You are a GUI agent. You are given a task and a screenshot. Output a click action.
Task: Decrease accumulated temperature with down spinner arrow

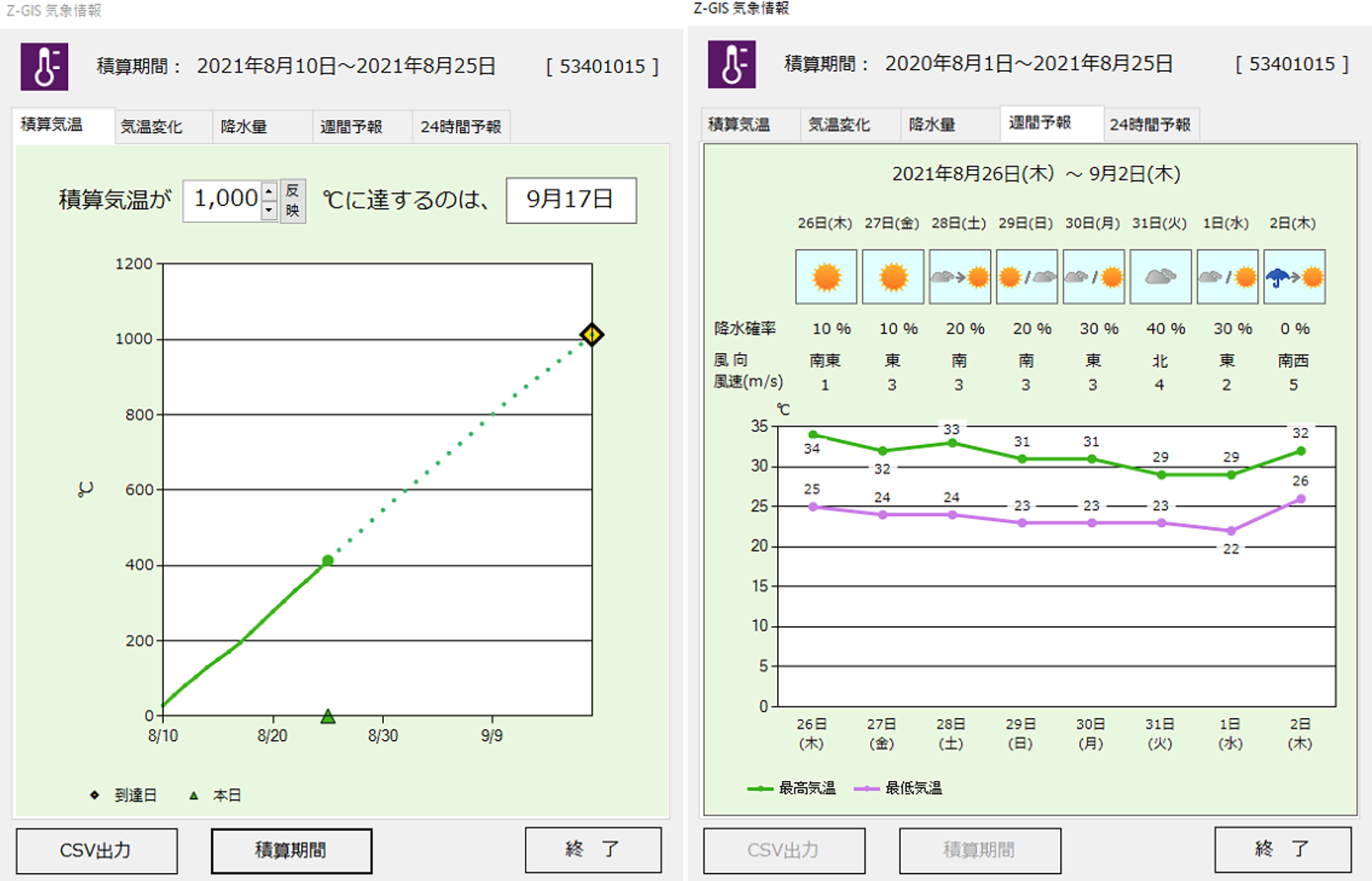270,211
